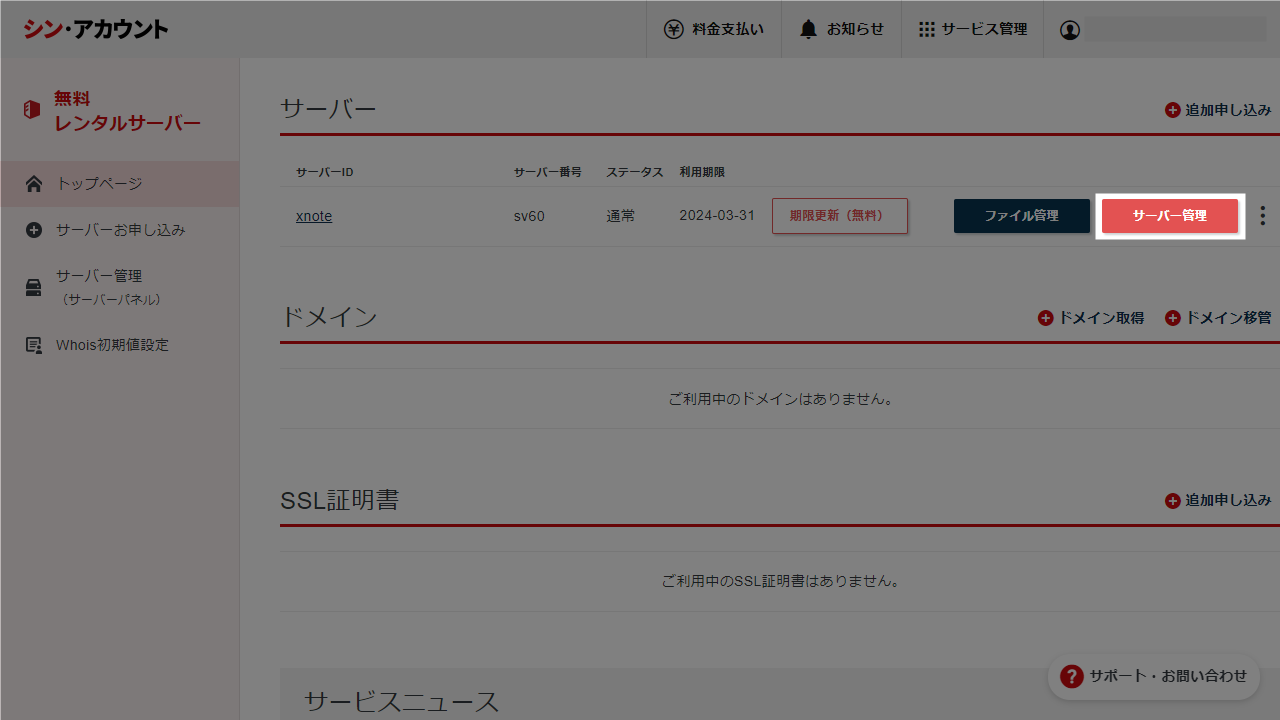The image size is (1280, 720).
Task: Click the xnote server ID link
Action: point(314,216)
